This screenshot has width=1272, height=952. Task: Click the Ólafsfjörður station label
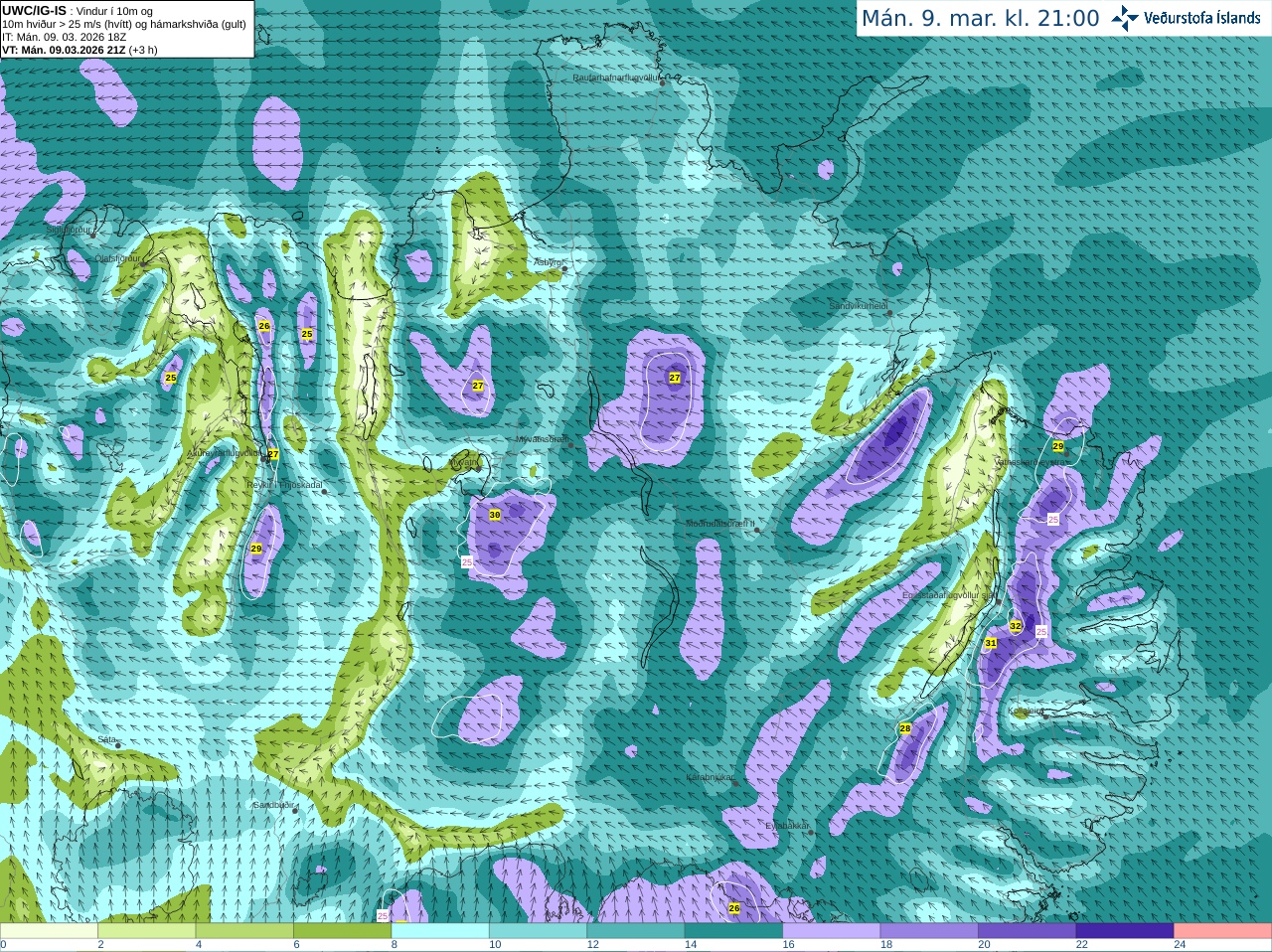(x=117, y=258)
